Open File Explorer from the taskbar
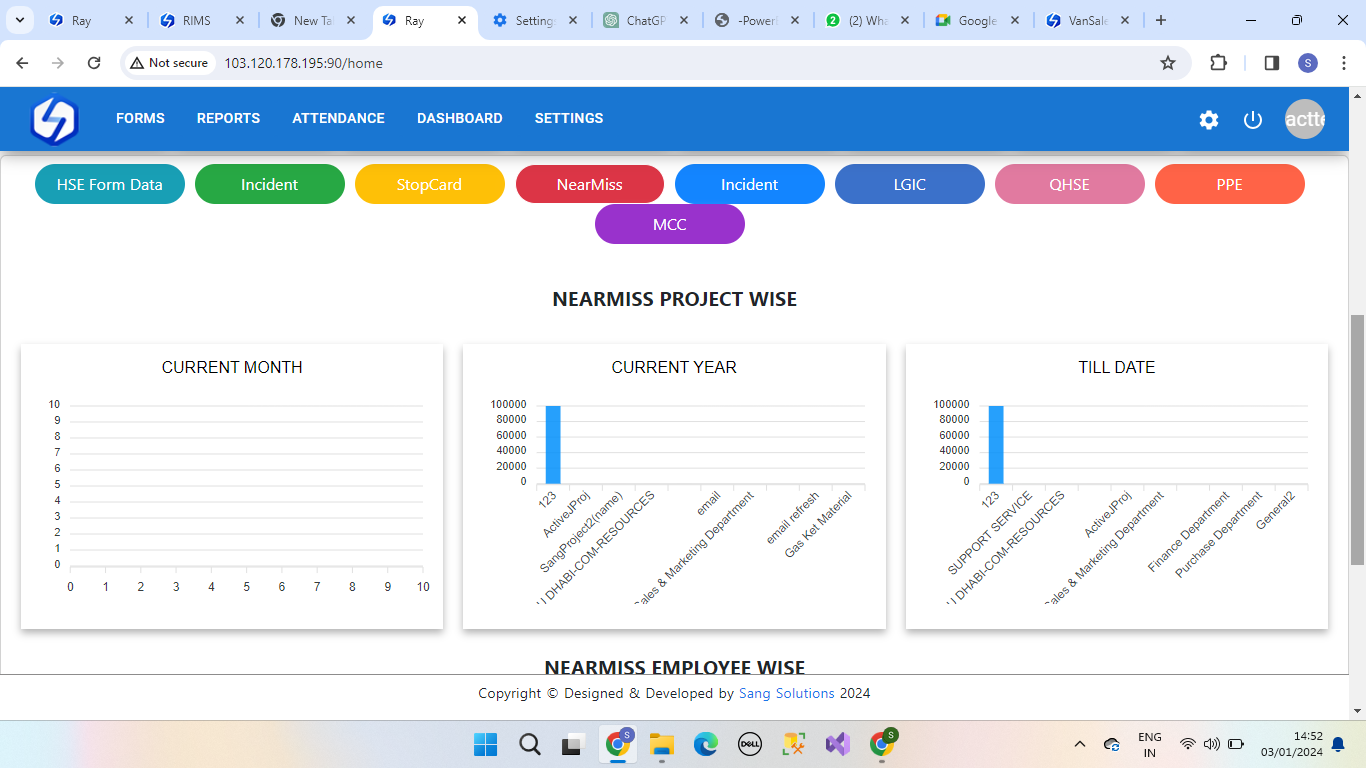 pyautogui.click(x=661, y=744)
